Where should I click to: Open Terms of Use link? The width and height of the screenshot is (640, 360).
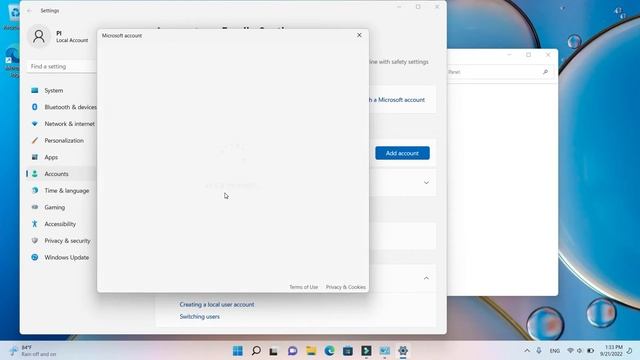[303, 287]
